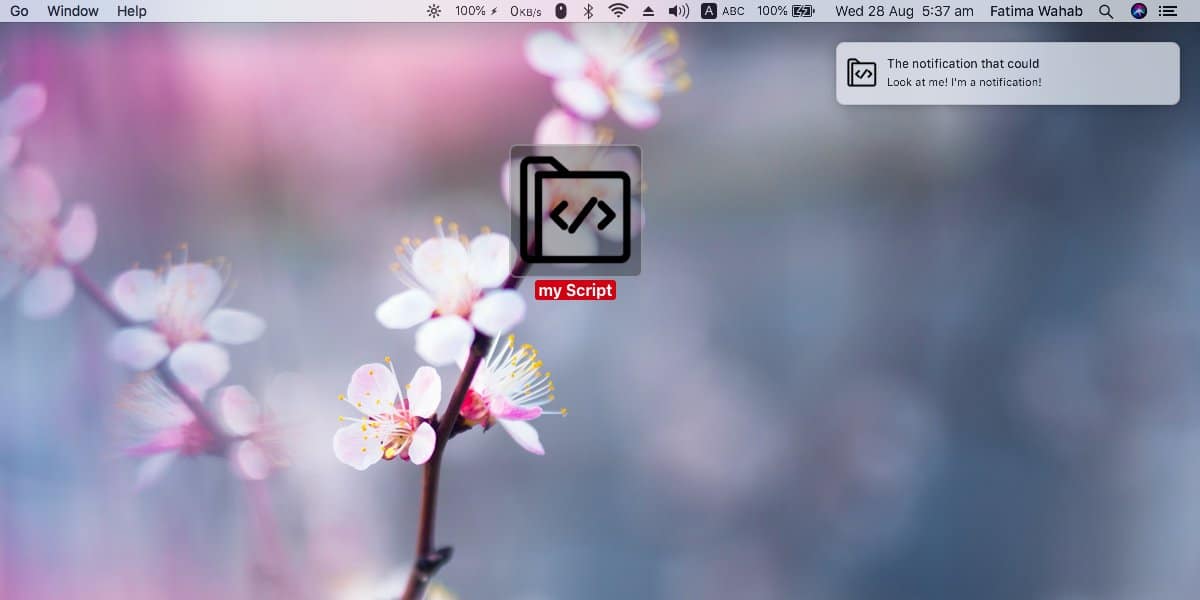This screenshot has width=1200, height=600.
Task: Open the Bluetooth status menu
Action: 589,11
